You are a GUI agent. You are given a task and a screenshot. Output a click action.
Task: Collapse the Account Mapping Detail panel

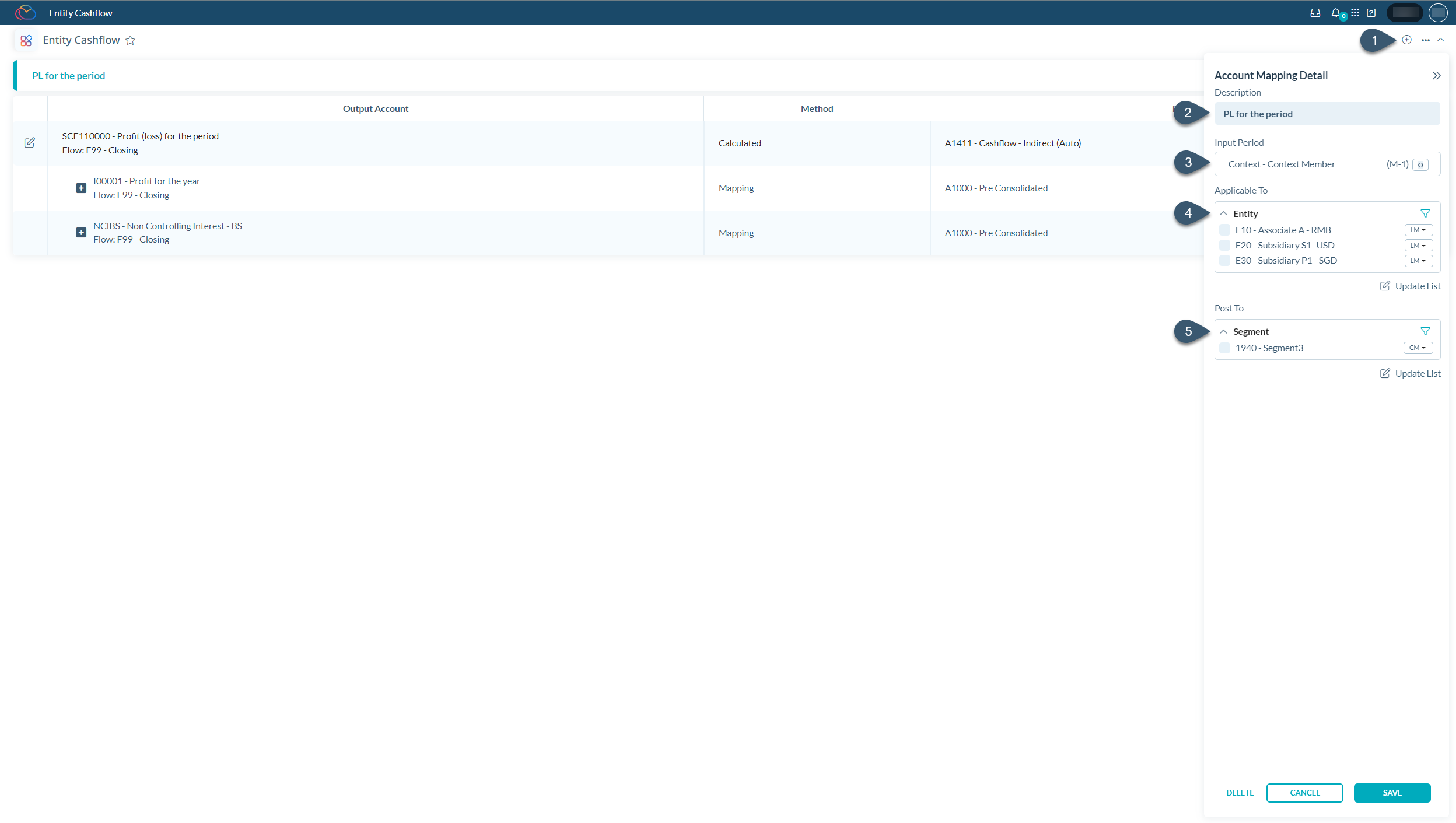point(1436,75)
